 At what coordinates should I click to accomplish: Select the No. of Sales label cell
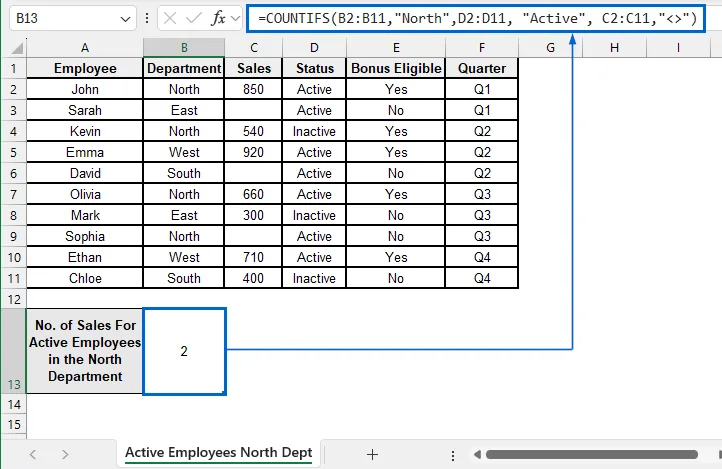[x=85, y=351]
